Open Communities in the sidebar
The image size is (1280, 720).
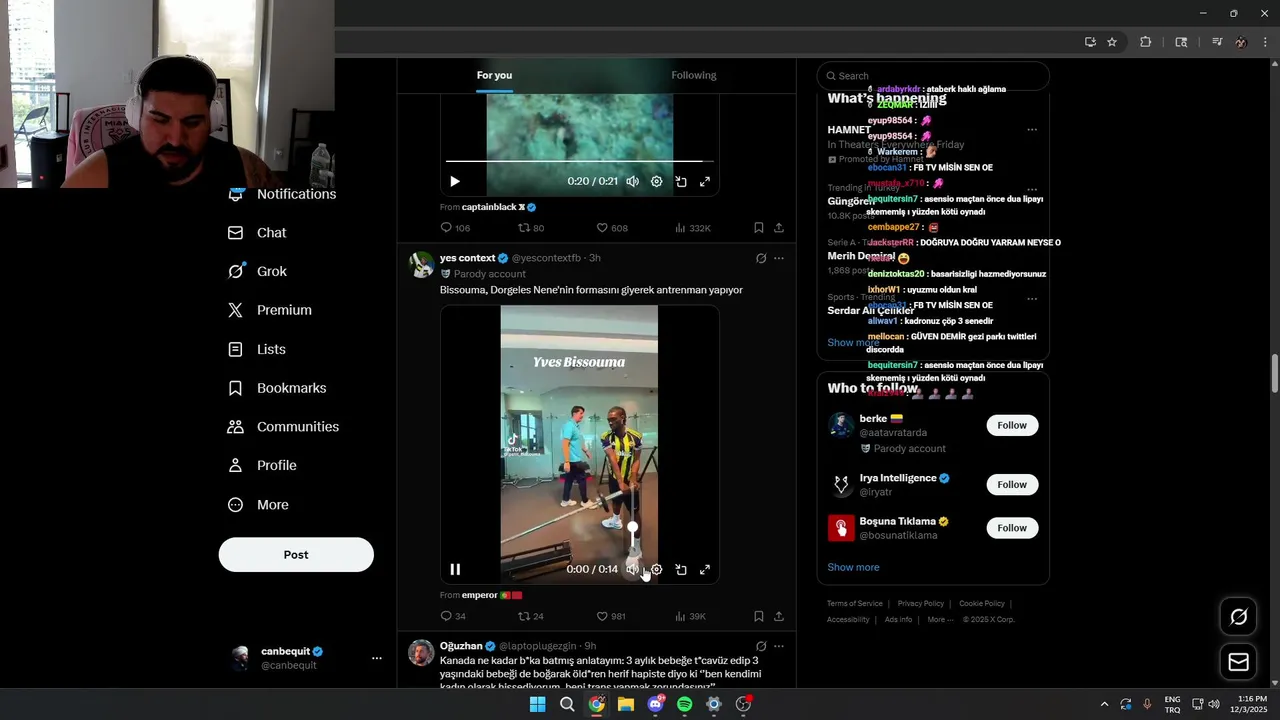coord(283,426)
